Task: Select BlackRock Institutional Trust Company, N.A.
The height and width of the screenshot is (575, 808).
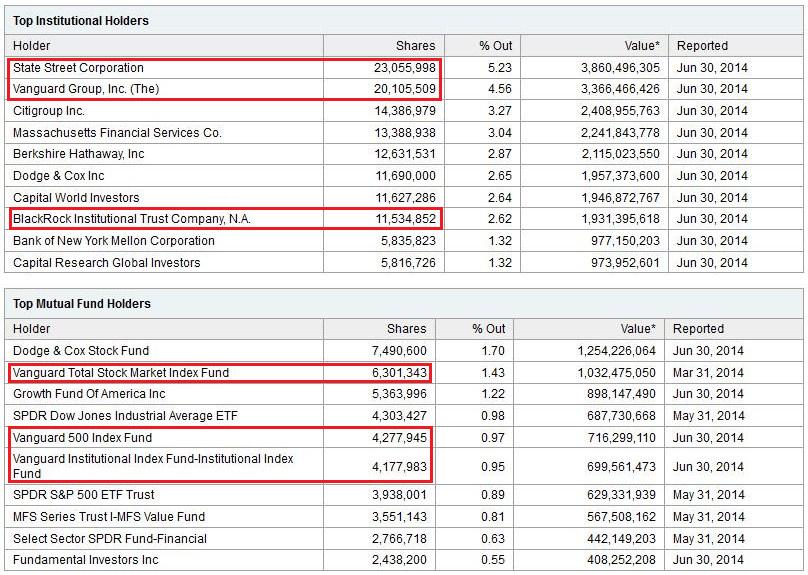Action: 131,218
